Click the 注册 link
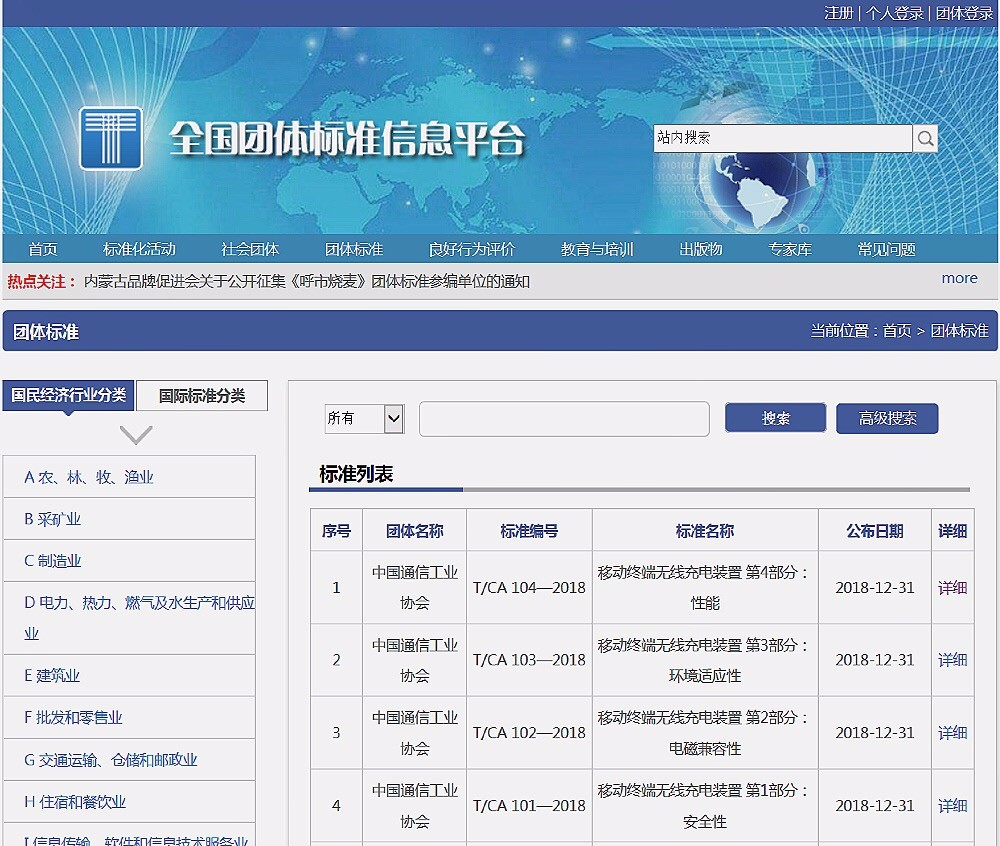Viewport: 1000px width, 846px height. [838, 13]
